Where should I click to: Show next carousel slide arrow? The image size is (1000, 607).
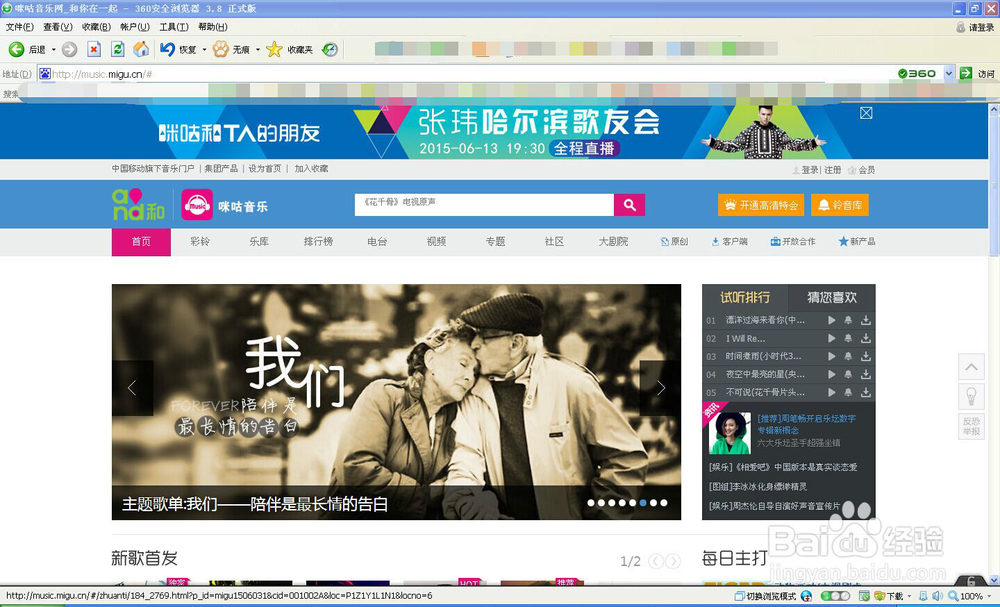click(x=661, y=388)
